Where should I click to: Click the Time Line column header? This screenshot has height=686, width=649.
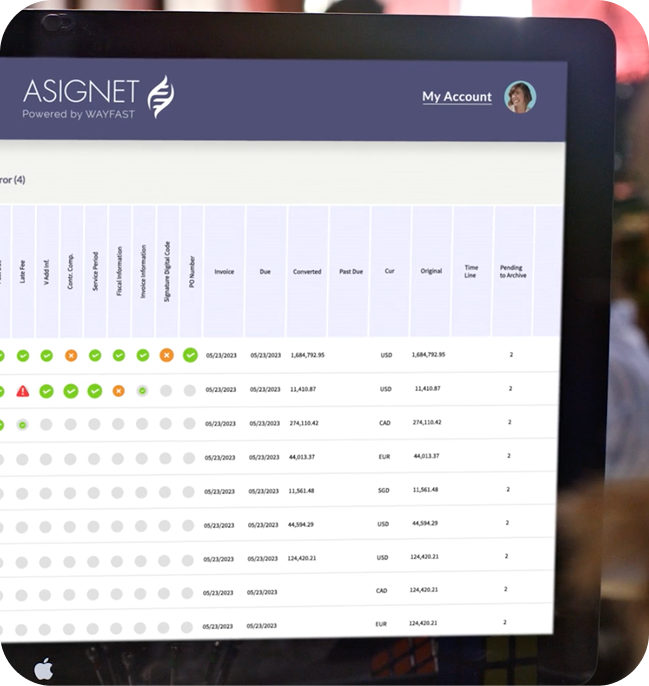point(472,270)
